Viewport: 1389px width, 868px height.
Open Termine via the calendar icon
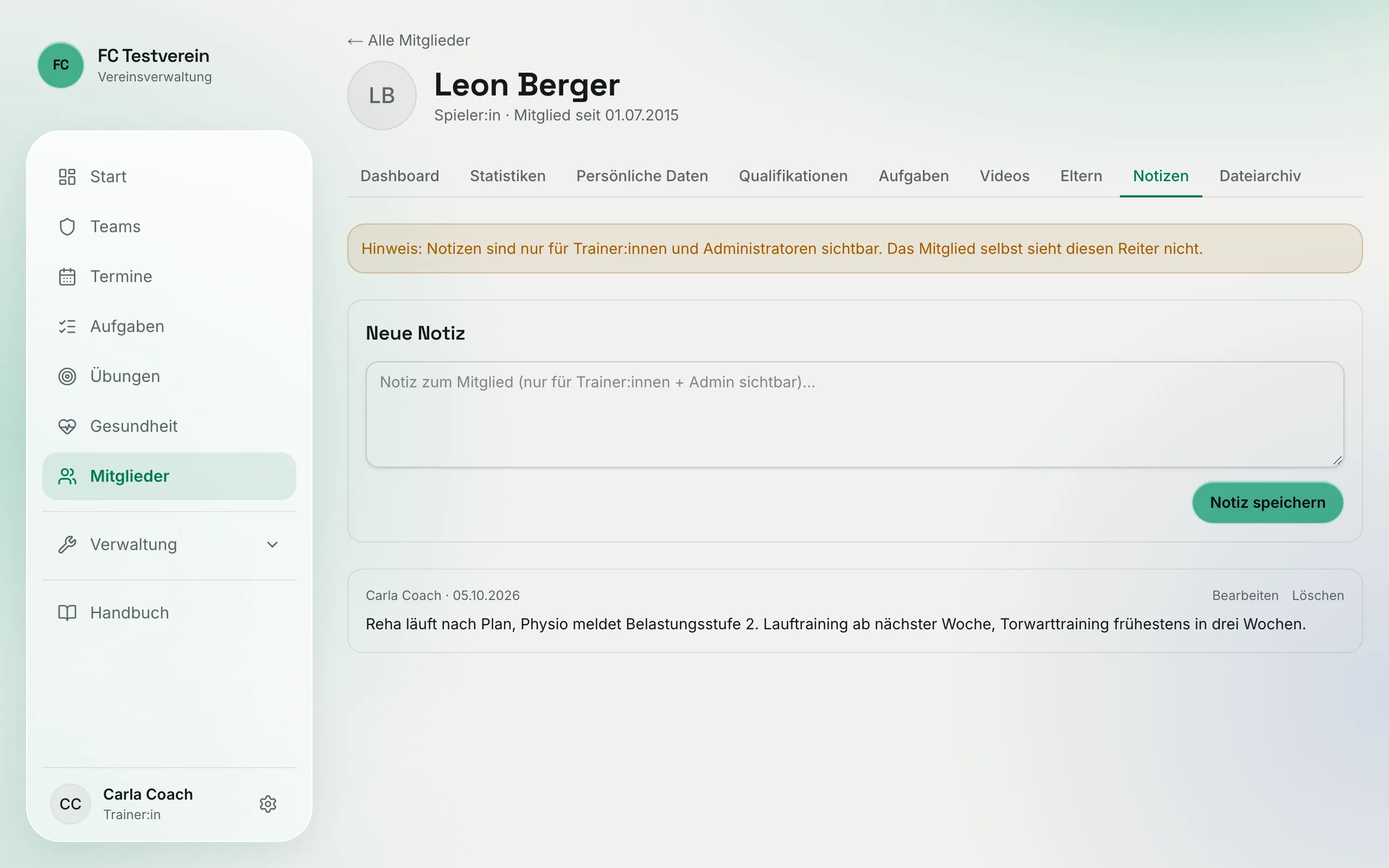(67, 277)
